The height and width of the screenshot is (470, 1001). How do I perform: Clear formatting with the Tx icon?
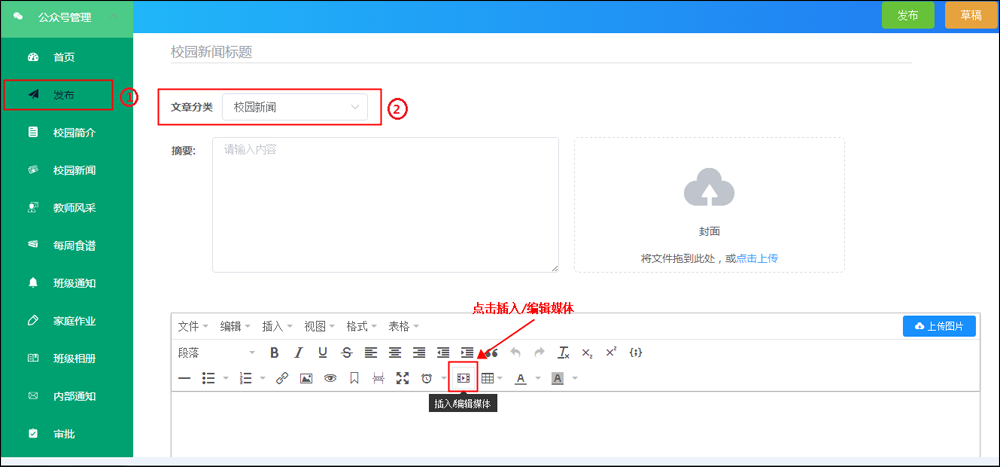(564, 352)
